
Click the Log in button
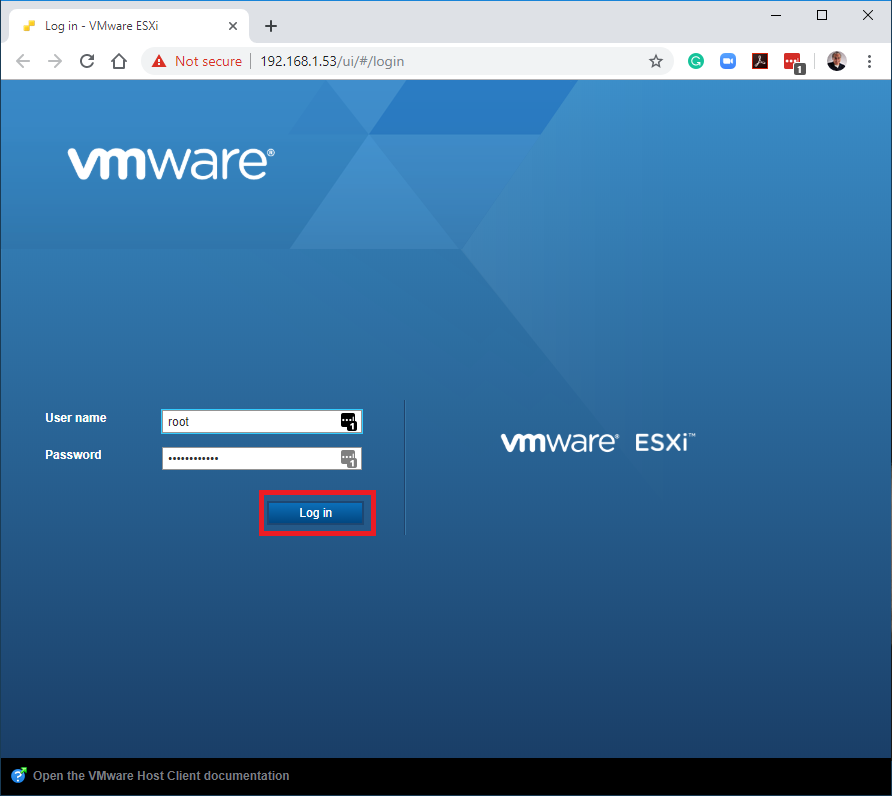315,513
